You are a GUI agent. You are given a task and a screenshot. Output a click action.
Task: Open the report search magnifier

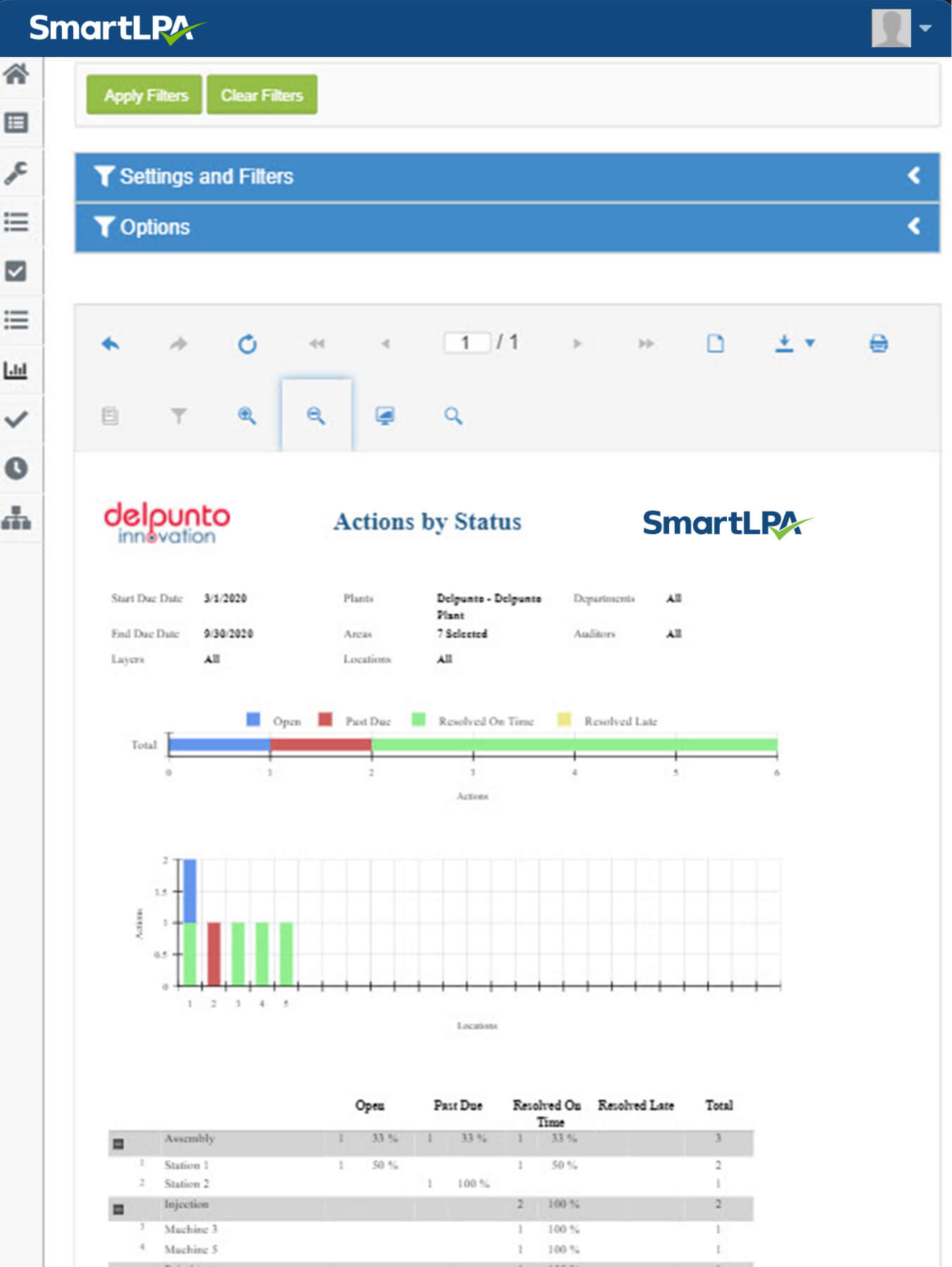tap(453, 415)
